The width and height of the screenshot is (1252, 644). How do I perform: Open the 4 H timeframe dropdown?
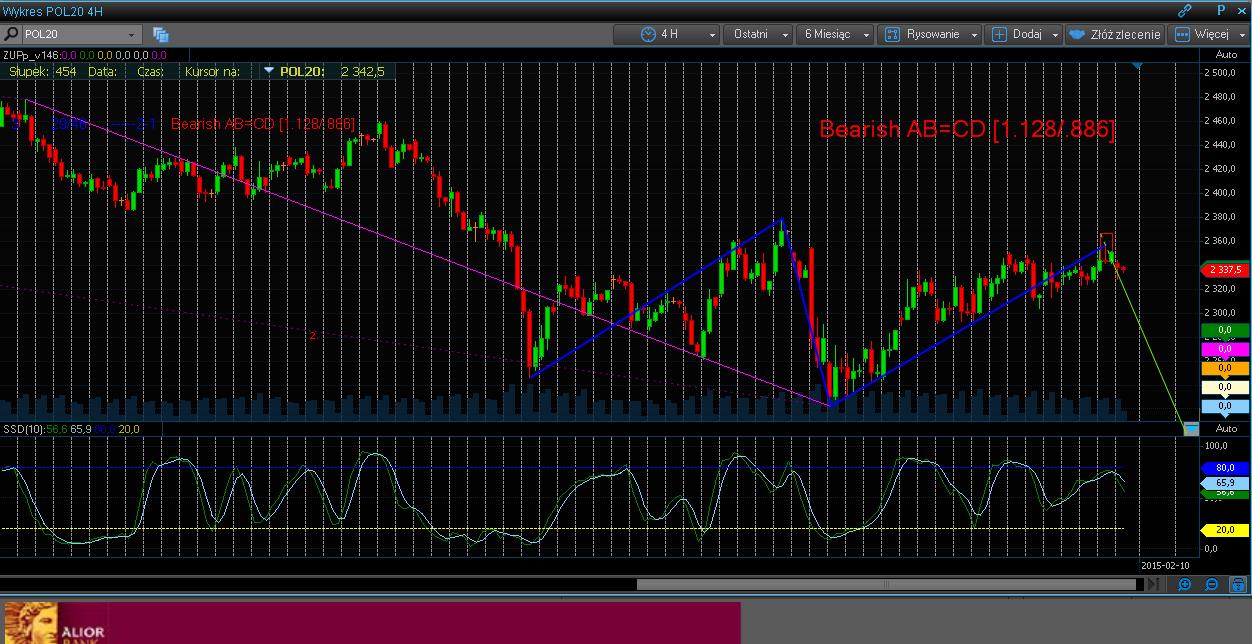pos(680,34)
